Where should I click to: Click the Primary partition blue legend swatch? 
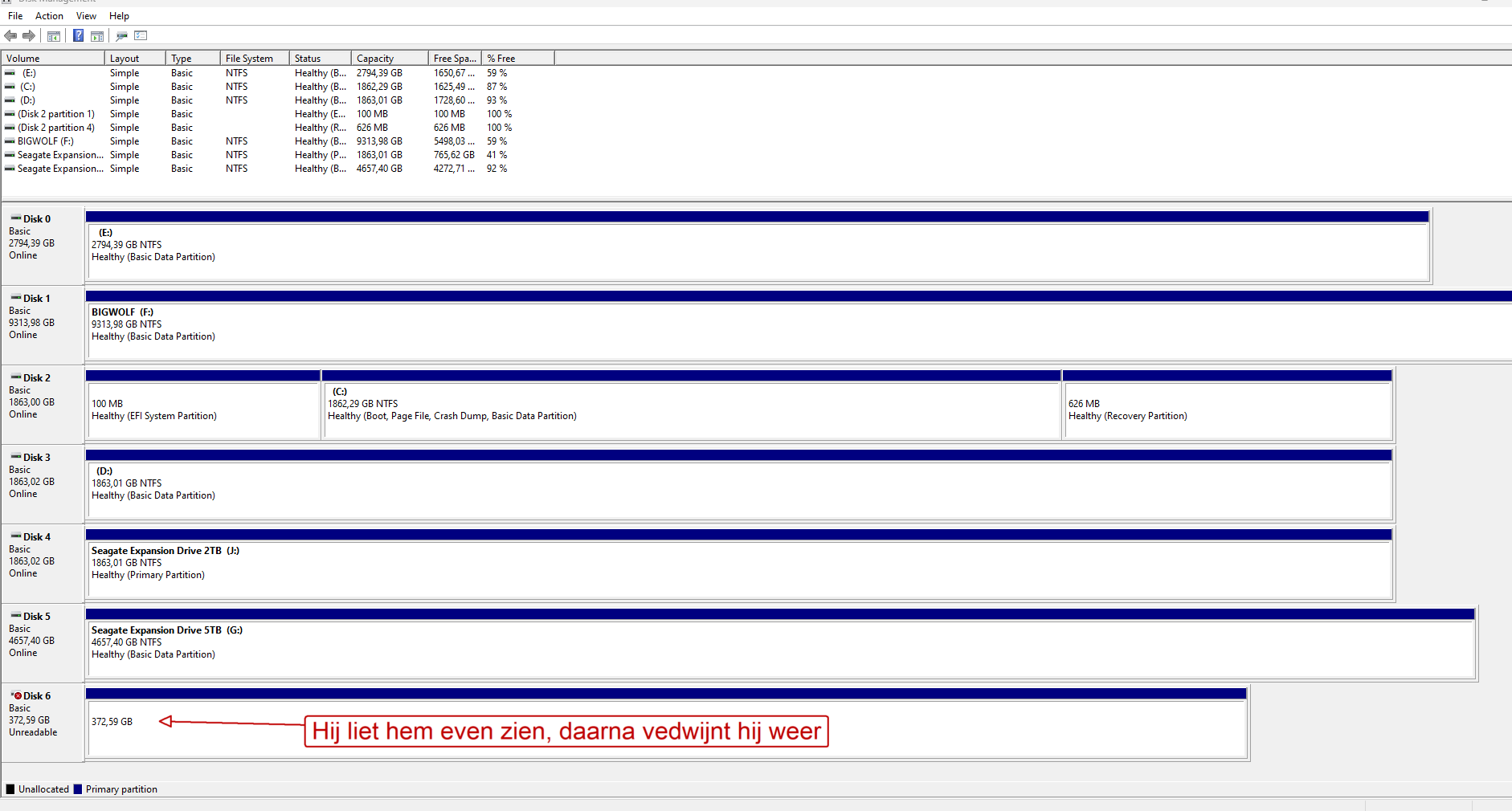coord(78,789)
